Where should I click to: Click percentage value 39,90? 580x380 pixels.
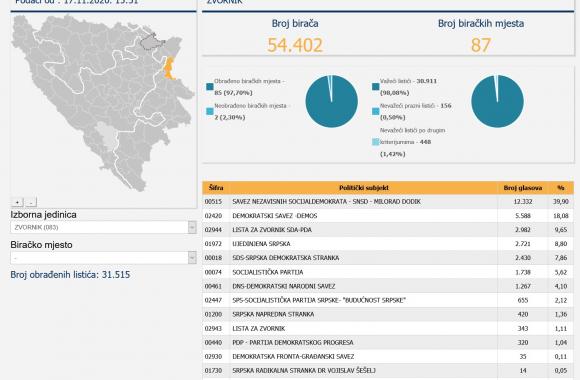tap(561, 202)
